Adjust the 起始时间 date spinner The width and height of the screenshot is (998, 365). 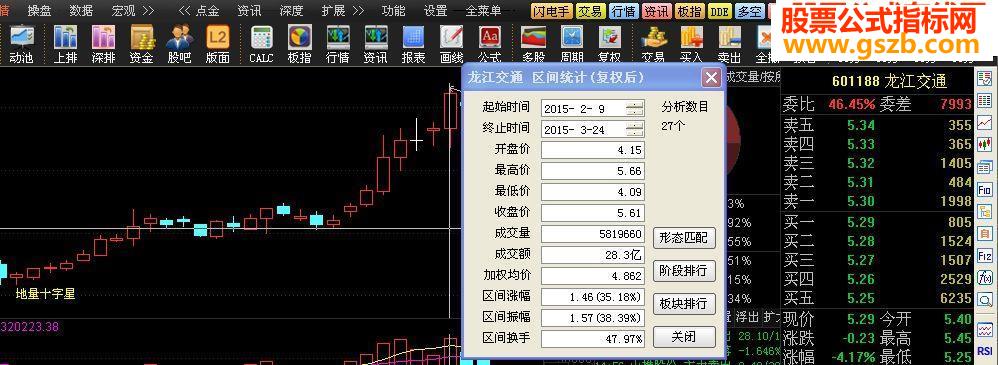click(635, 109)
